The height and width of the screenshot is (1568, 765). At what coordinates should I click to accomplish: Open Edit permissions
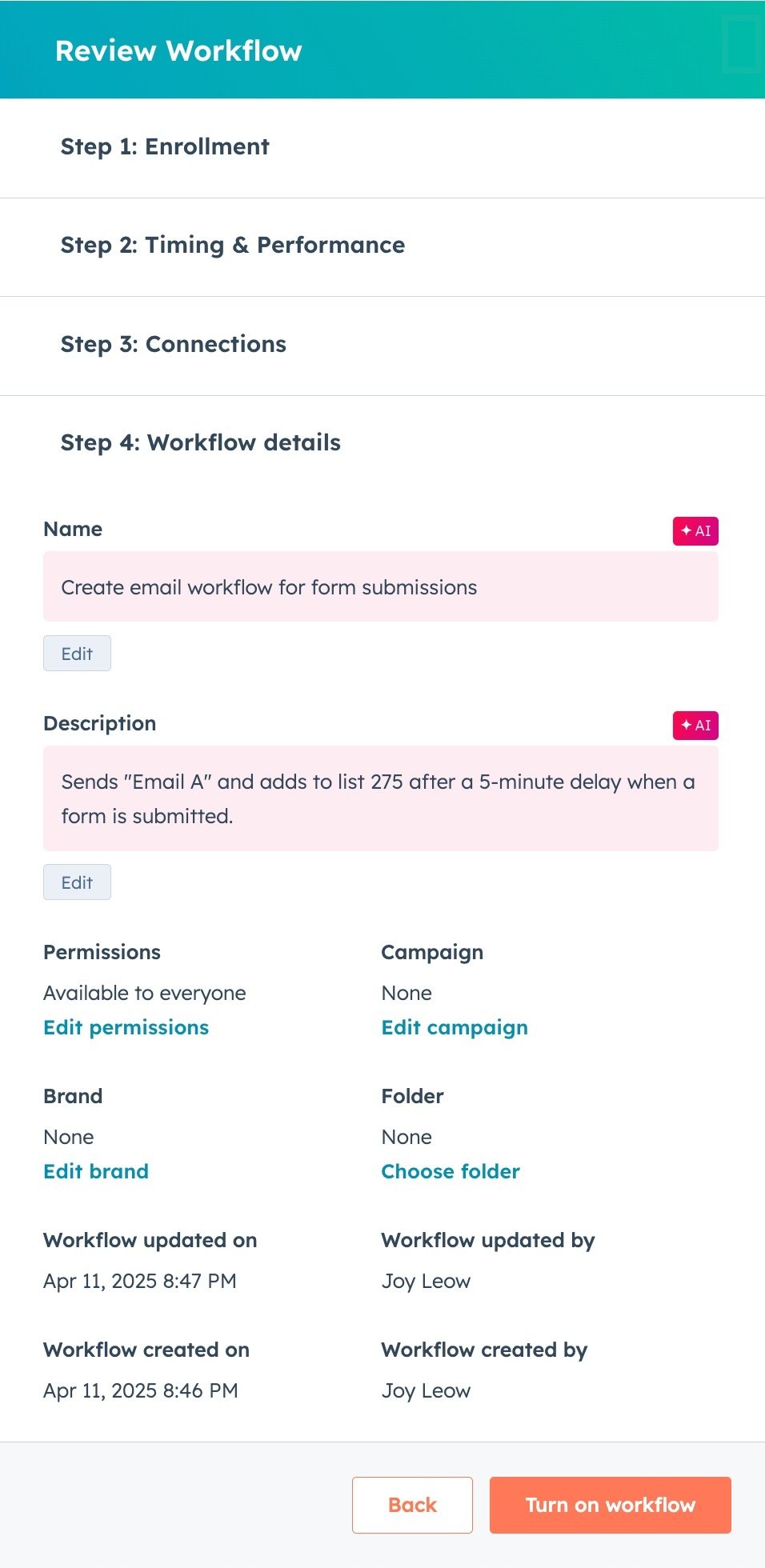click(126, 1027)
